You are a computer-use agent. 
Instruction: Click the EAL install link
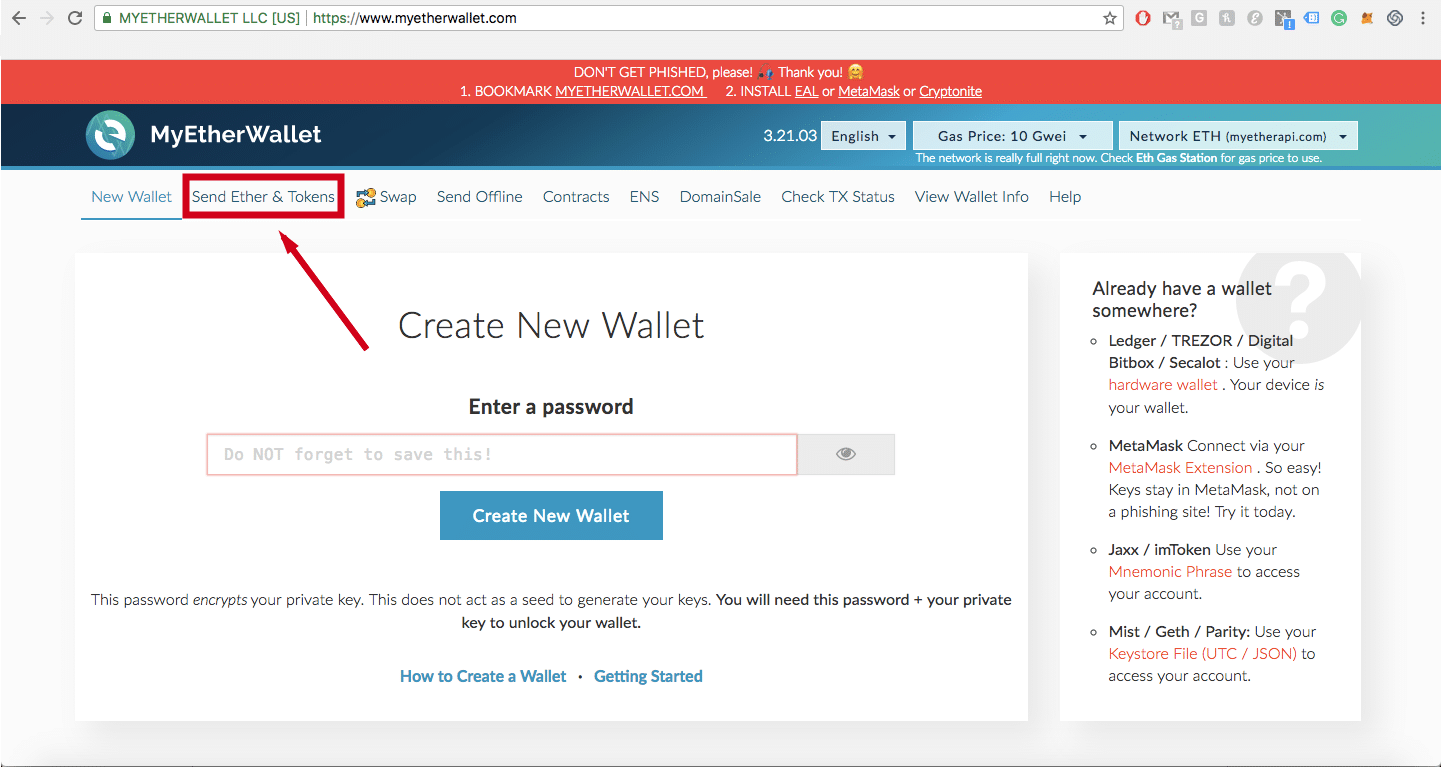806,91
